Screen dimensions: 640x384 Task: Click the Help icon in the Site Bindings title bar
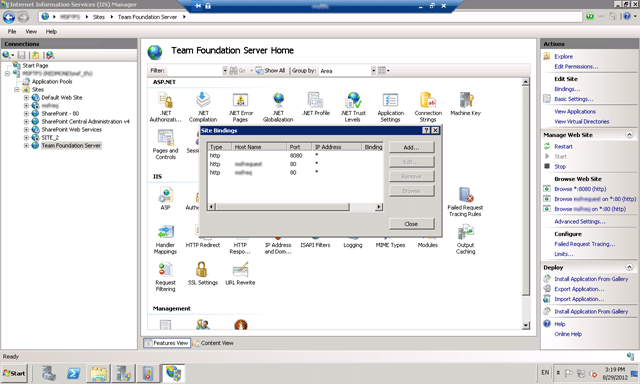[x=426, y=130]
